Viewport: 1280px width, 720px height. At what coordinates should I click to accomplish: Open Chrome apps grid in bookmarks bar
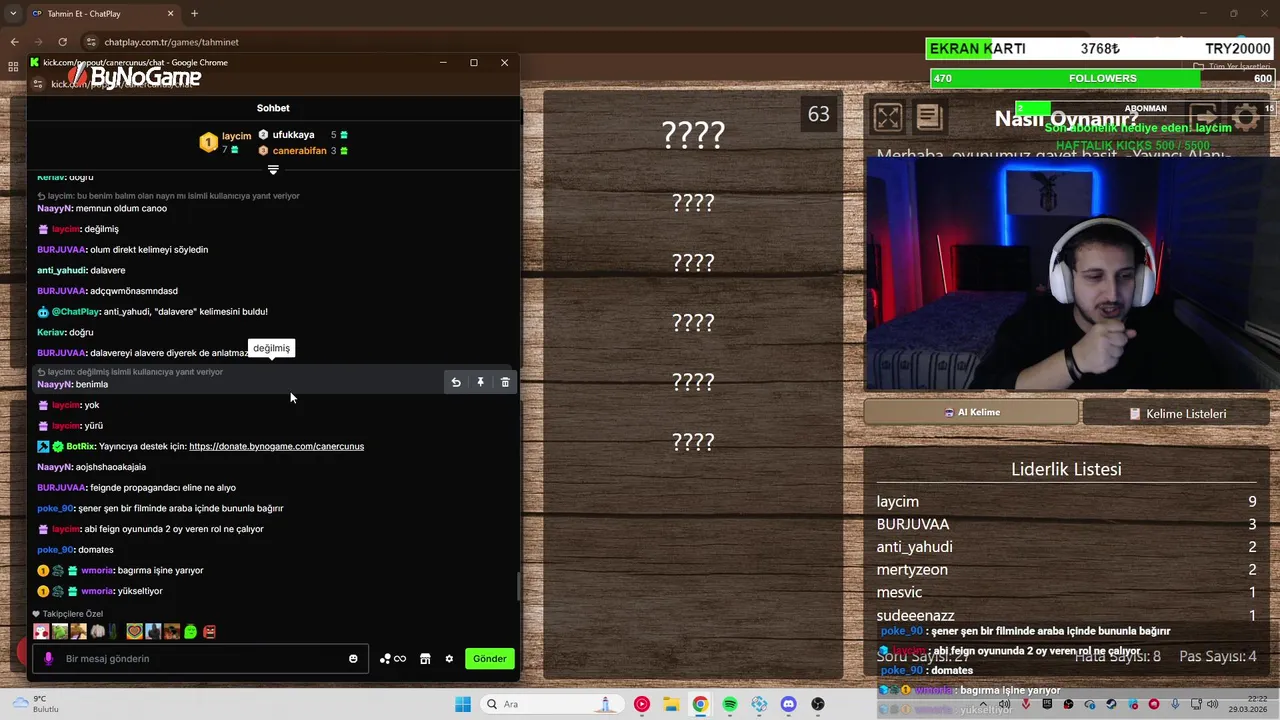tap(14, 67)
